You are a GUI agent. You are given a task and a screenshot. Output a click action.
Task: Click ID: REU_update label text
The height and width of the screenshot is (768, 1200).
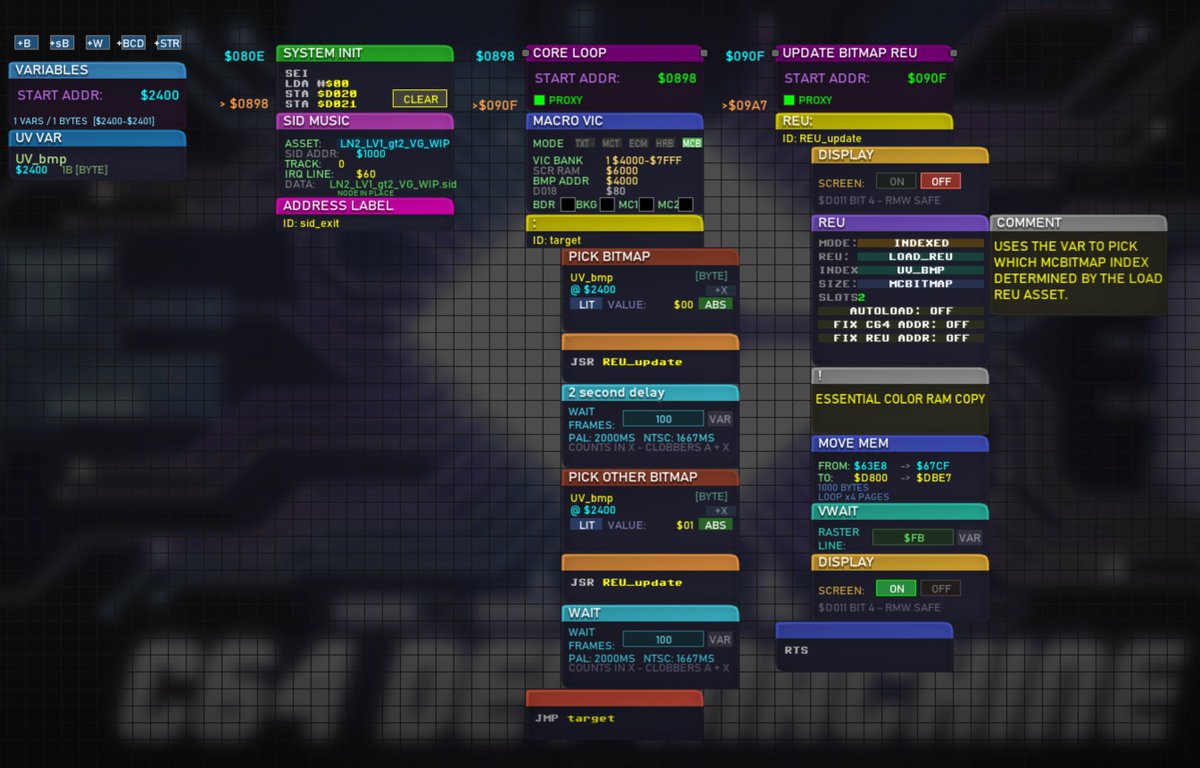coord(822,138)
